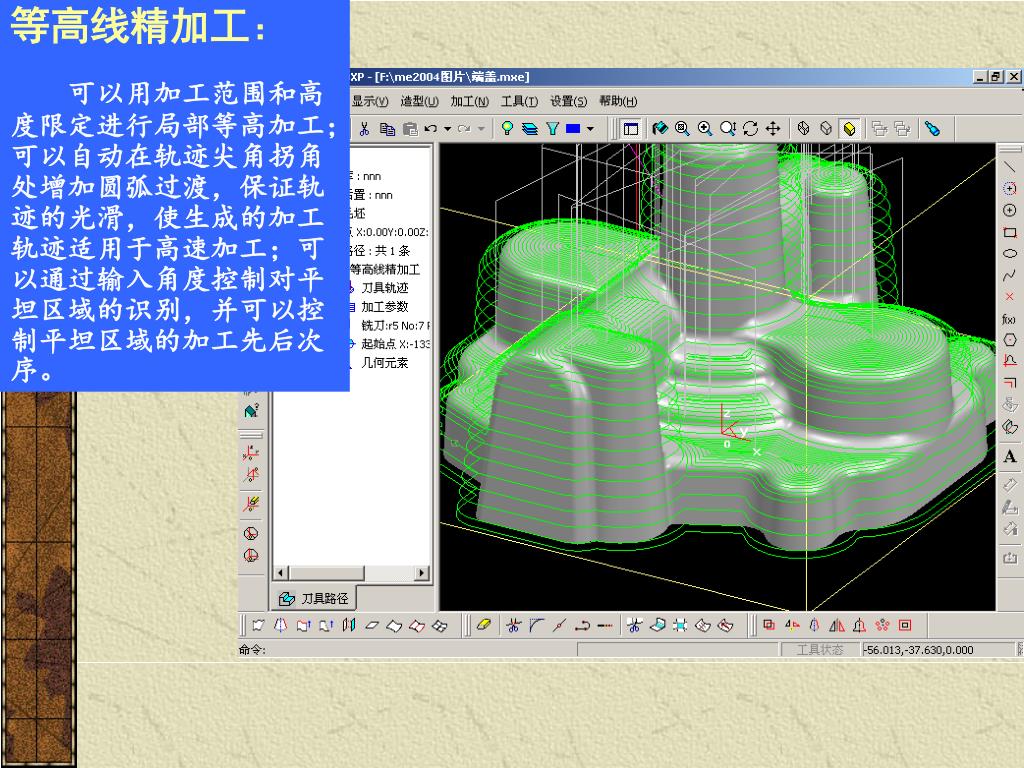Click the pan four-way arrows icon

pyautogui.click(x=773, y=128)
